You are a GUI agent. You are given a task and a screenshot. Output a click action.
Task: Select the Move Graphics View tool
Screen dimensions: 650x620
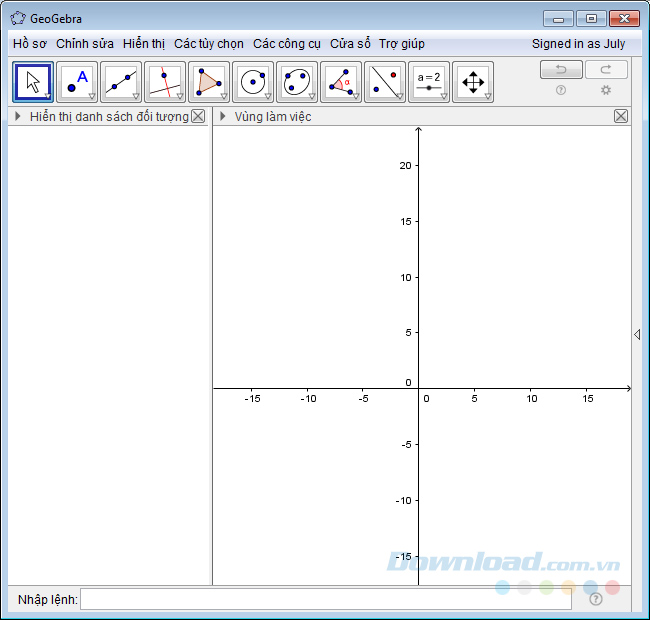(473, 82)
